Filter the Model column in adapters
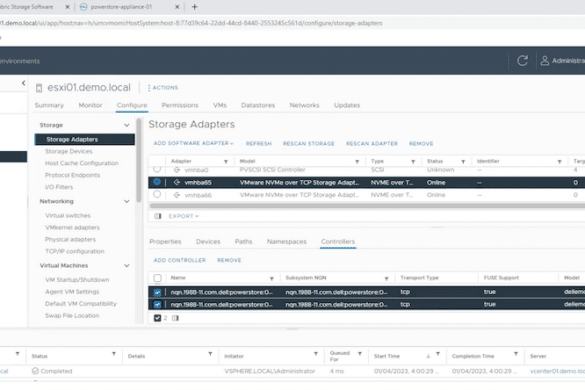This screenshot has width=585, height=390. [x=357, y=162]
